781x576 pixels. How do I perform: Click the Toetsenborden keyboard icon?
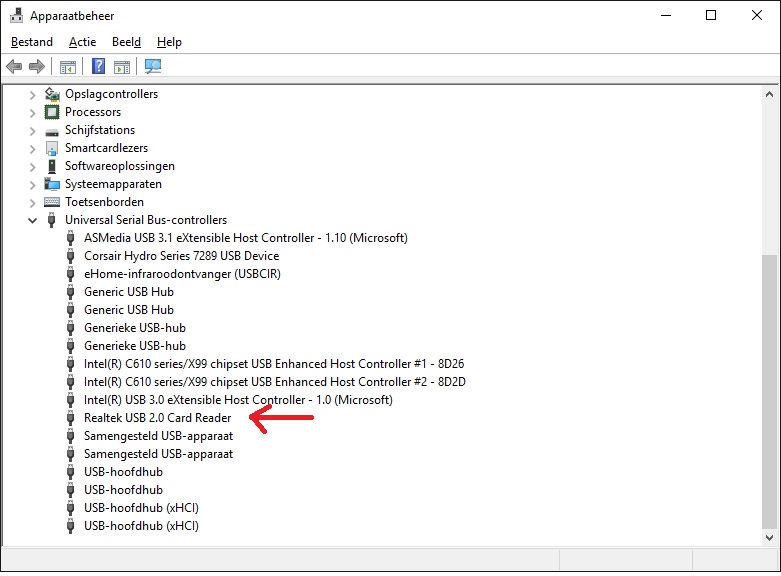click(x=52, y=202)
